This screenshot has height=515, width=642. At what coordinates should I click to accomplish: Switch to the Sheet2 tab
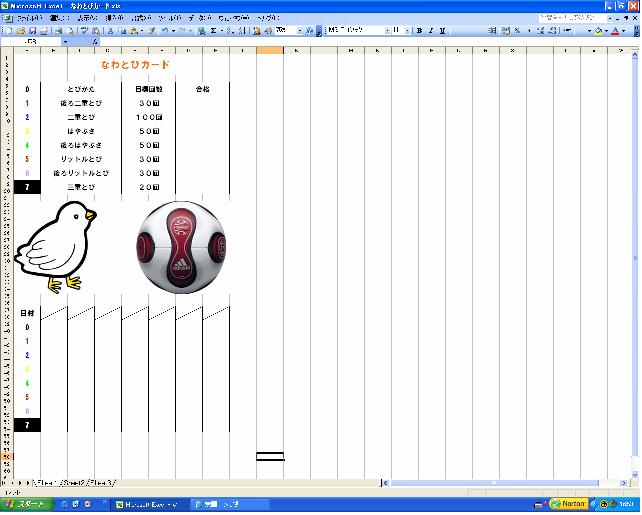pos(74,485)
